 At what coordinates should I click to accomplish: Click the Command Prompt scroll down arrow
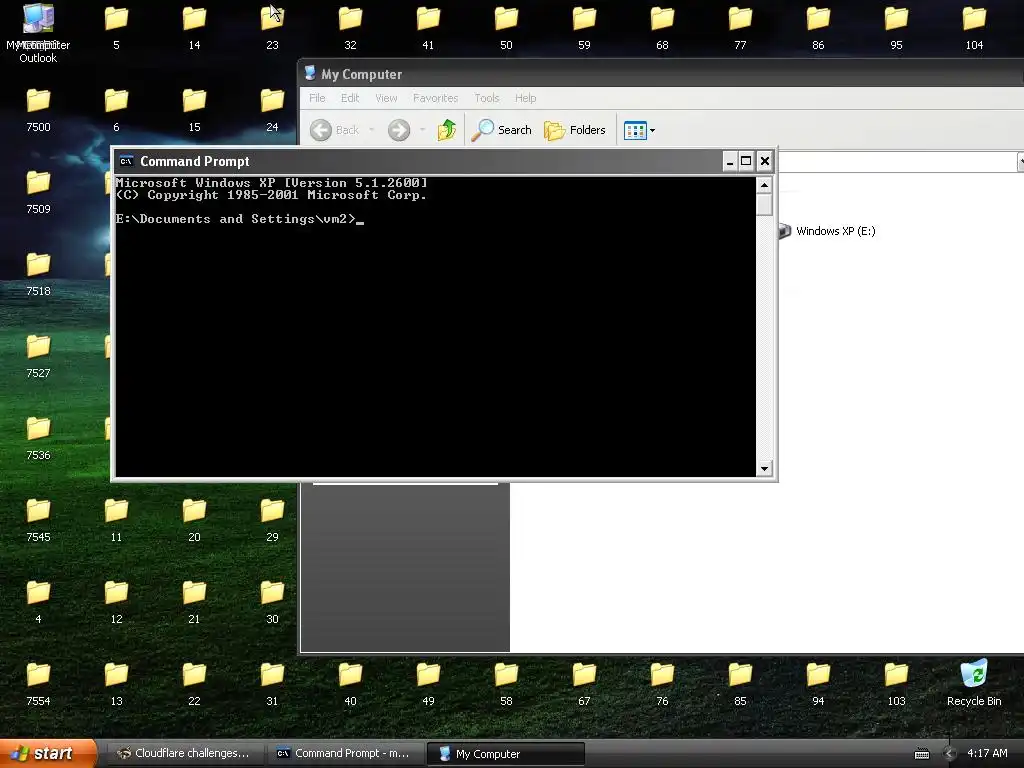tap(764, 468)
